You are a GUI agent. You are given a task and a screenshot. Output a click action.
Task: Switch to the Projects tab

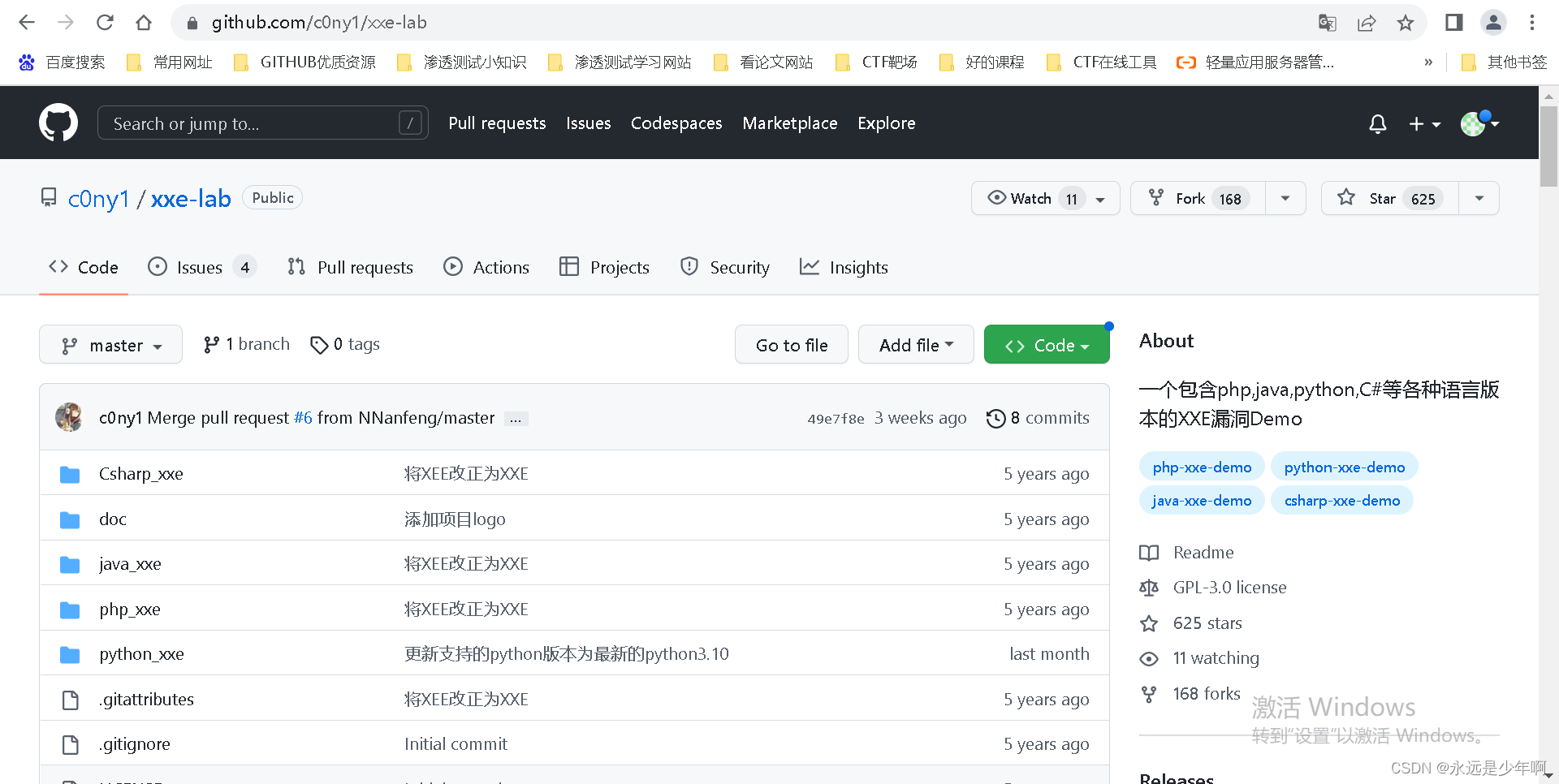tap(605, 267)
